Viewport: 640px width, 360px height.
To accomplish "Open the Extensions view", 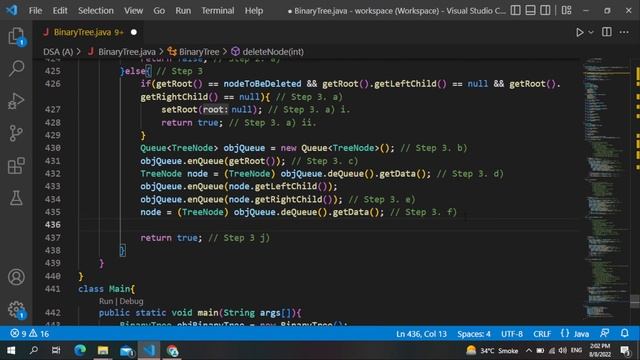I will [16, 166].
